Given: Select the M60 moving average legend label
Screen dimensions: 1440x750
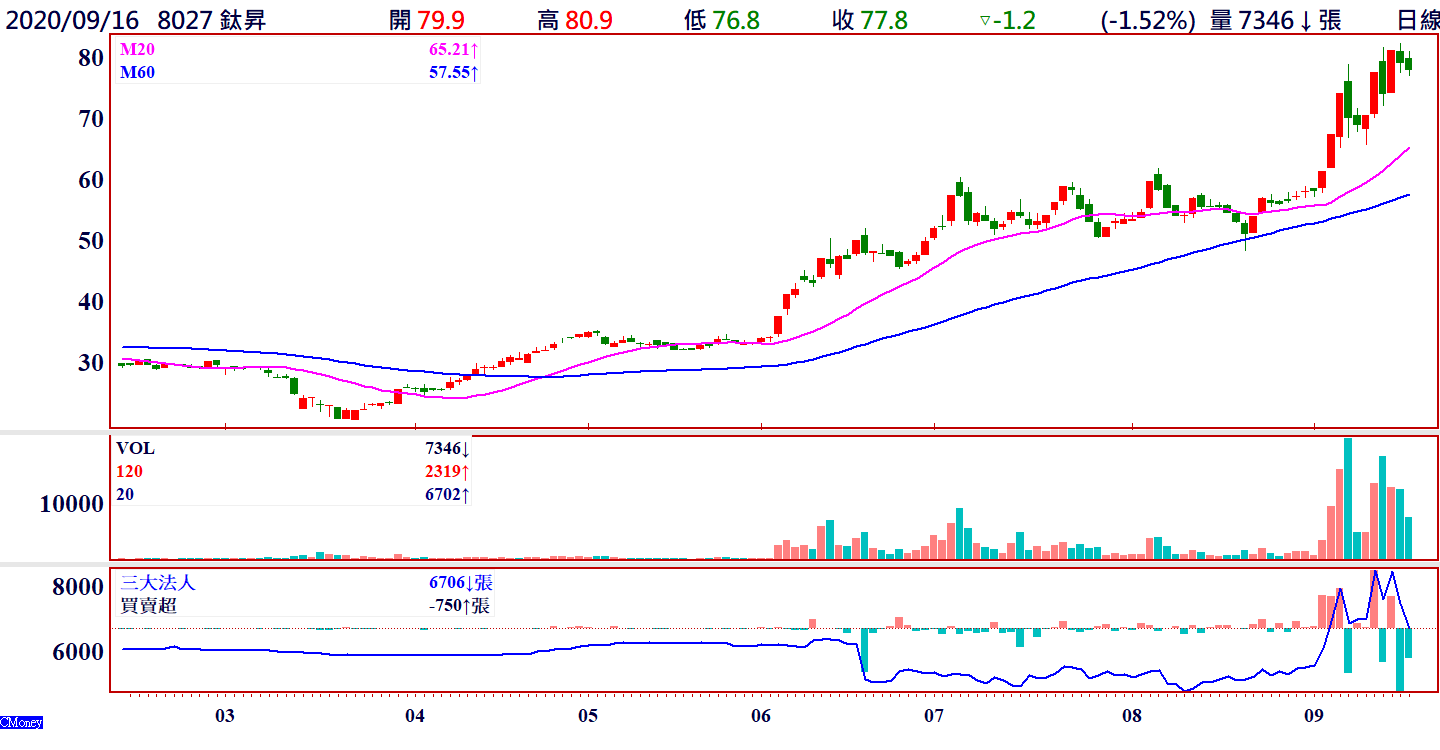Looking at the screenshot, I should coord(138,72).
